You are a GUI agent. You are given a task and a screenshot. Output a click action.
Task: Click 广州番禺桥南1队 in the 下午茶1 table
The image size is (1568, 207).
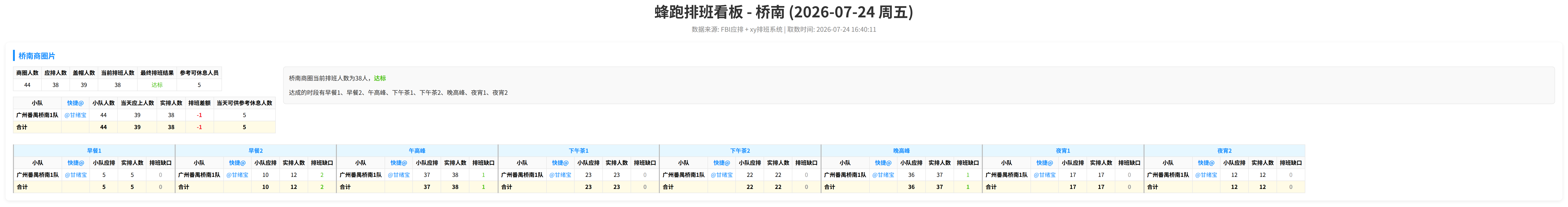pos(522,175)
